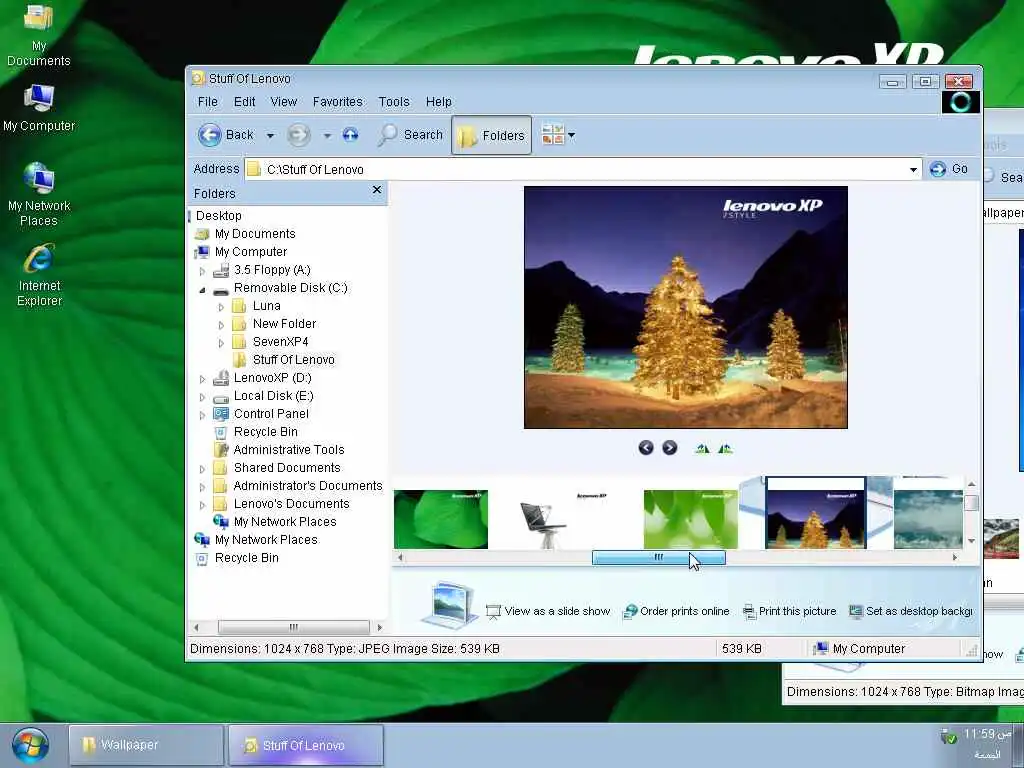The height and width of the screenshot is (768, 1024).
Task: Click the taskbar clock showing 11:59
Action: (x=986, y=735)
